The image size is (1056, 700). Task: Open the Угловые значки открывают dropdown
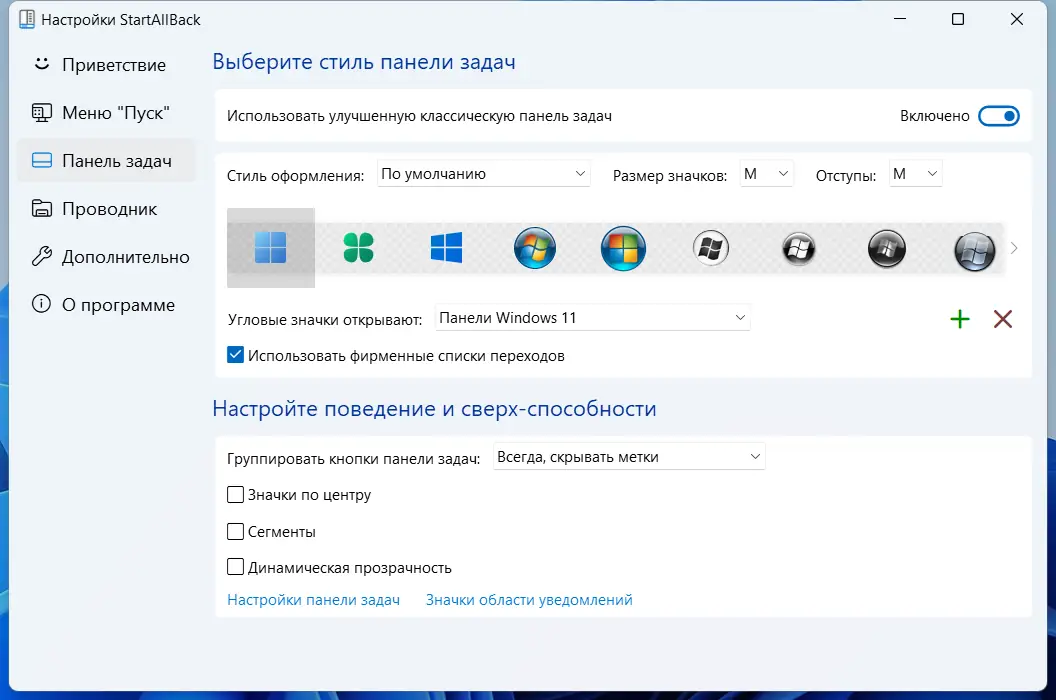[x=592, y=317]
